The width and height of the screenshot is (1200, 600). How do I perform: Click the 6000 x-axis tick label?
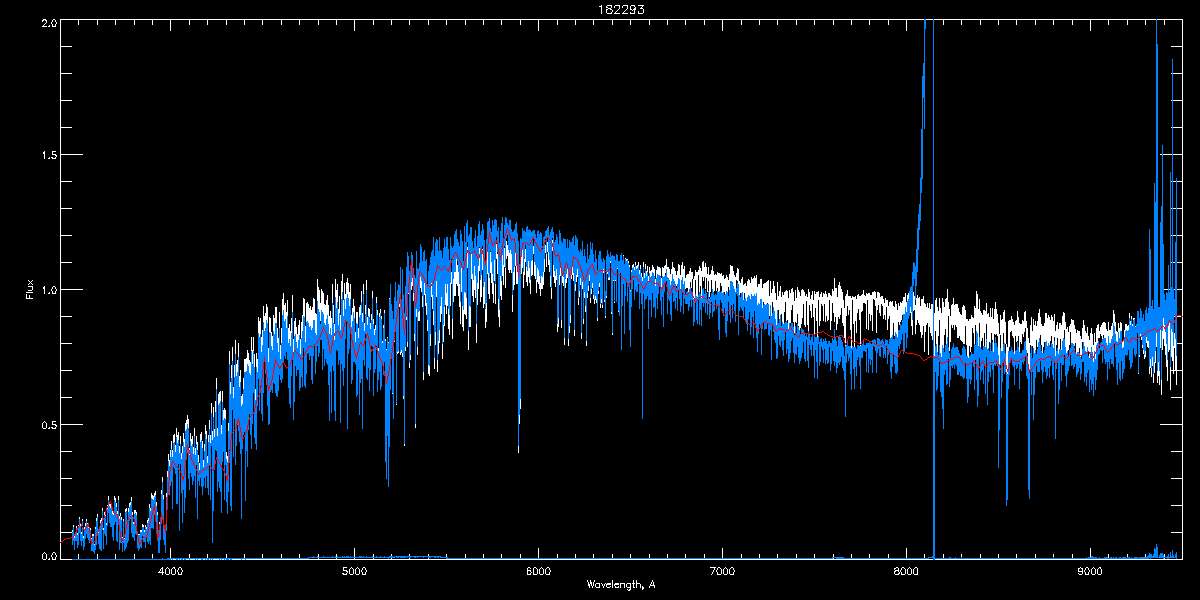point(538,572)
